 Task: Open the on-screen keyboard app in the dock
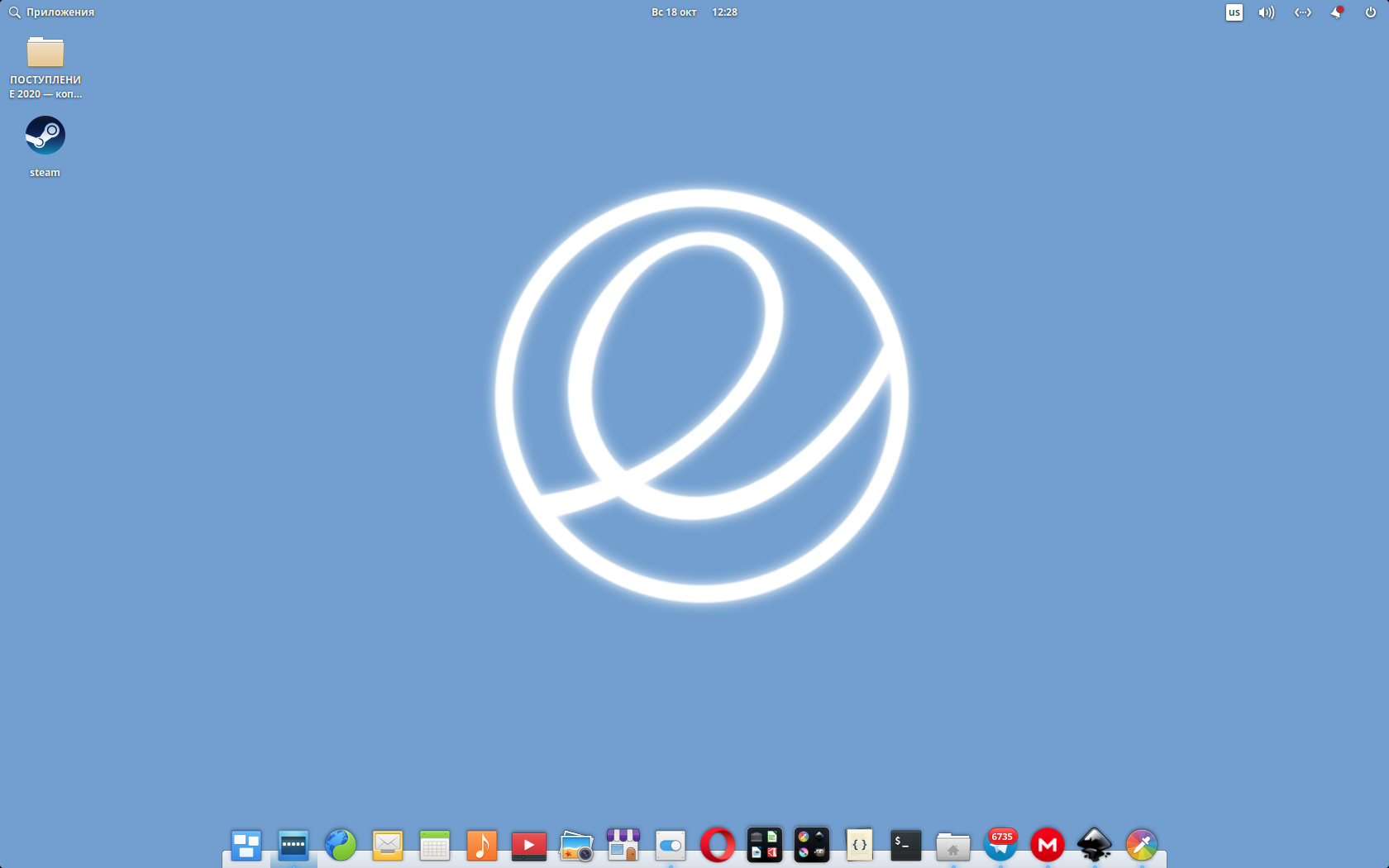(294, 845)
